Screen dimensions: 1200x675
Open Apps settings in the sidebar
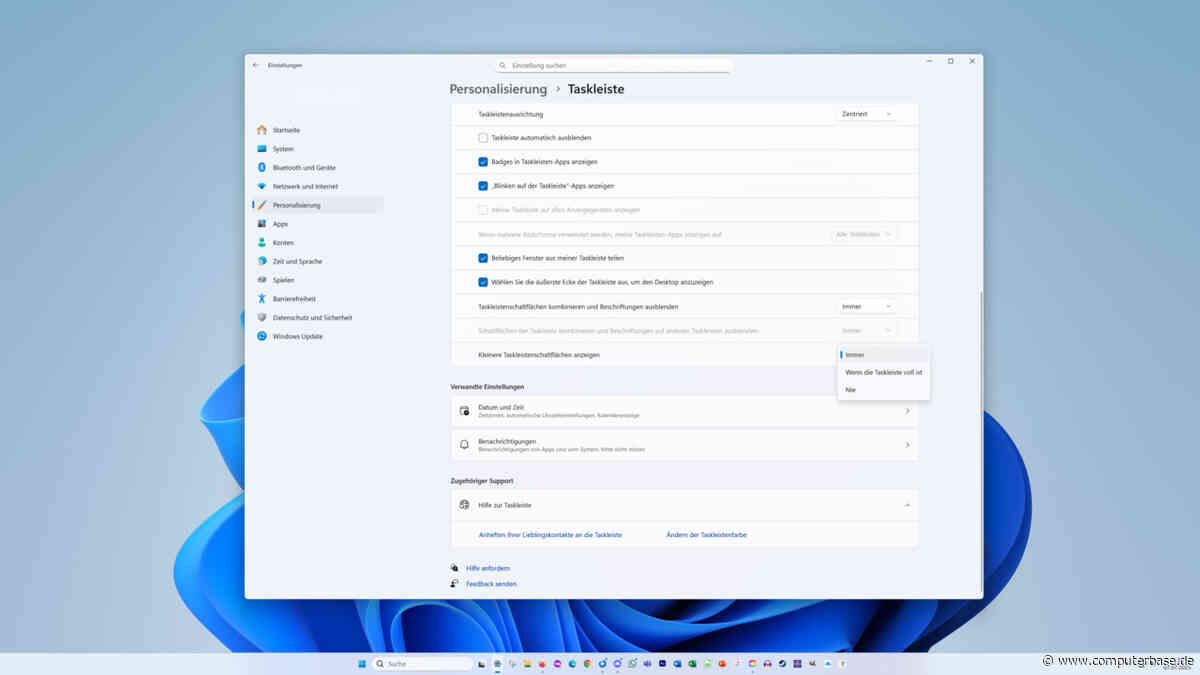click(x=317, y=224)
